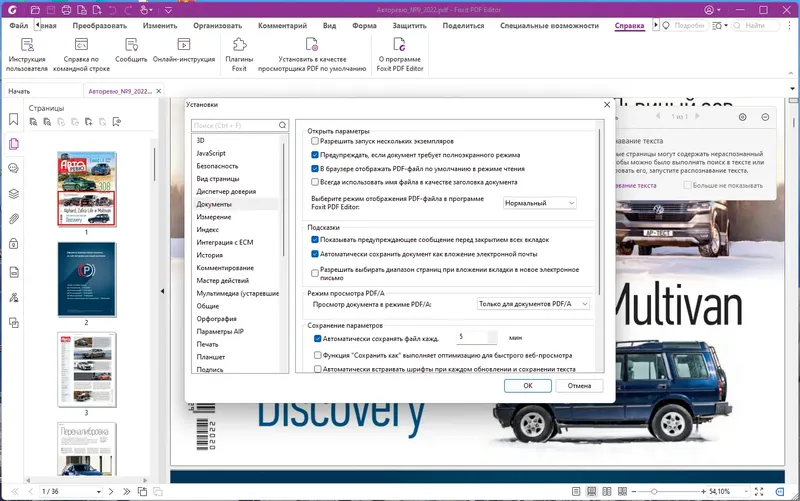
Task: Click the Undo arrow in quick access toolbar
Action: 113,10
